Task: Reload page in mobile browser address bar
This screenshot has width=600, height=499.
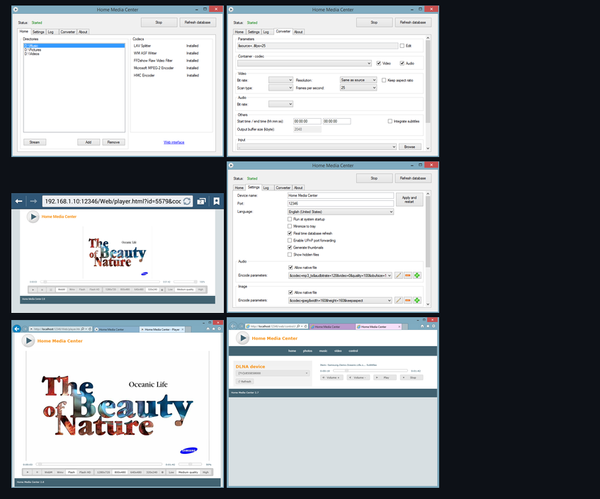Action: 187,201
